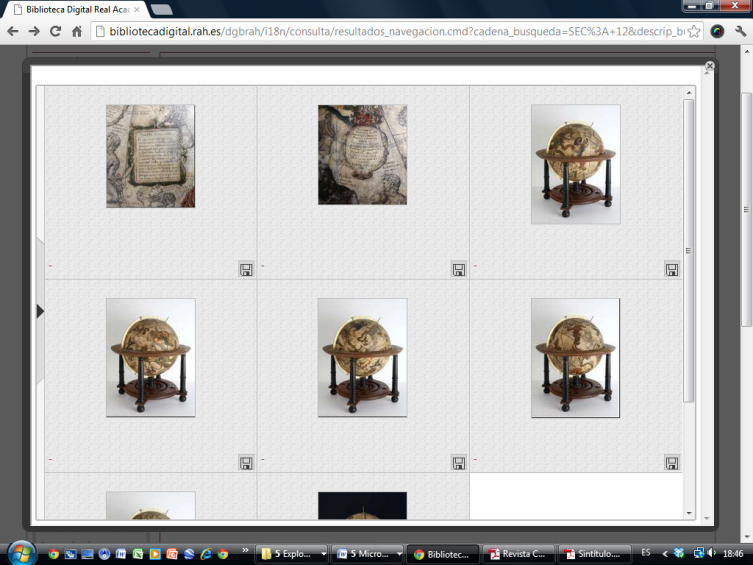Screen dimensions: 753x565
Task: Click browser page scrollbar up arrow
Action: (x=747, y=50)
